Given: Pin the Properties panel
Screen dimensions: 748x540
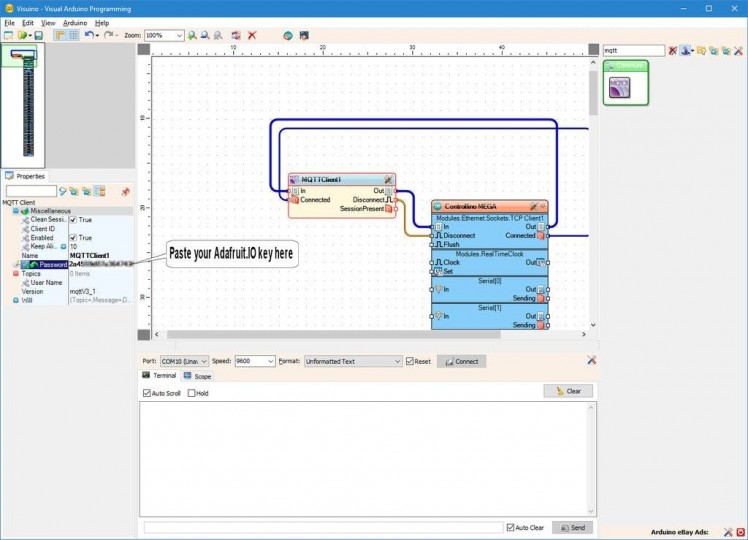Looking at the screenshot, I should [x=125, y=191].
